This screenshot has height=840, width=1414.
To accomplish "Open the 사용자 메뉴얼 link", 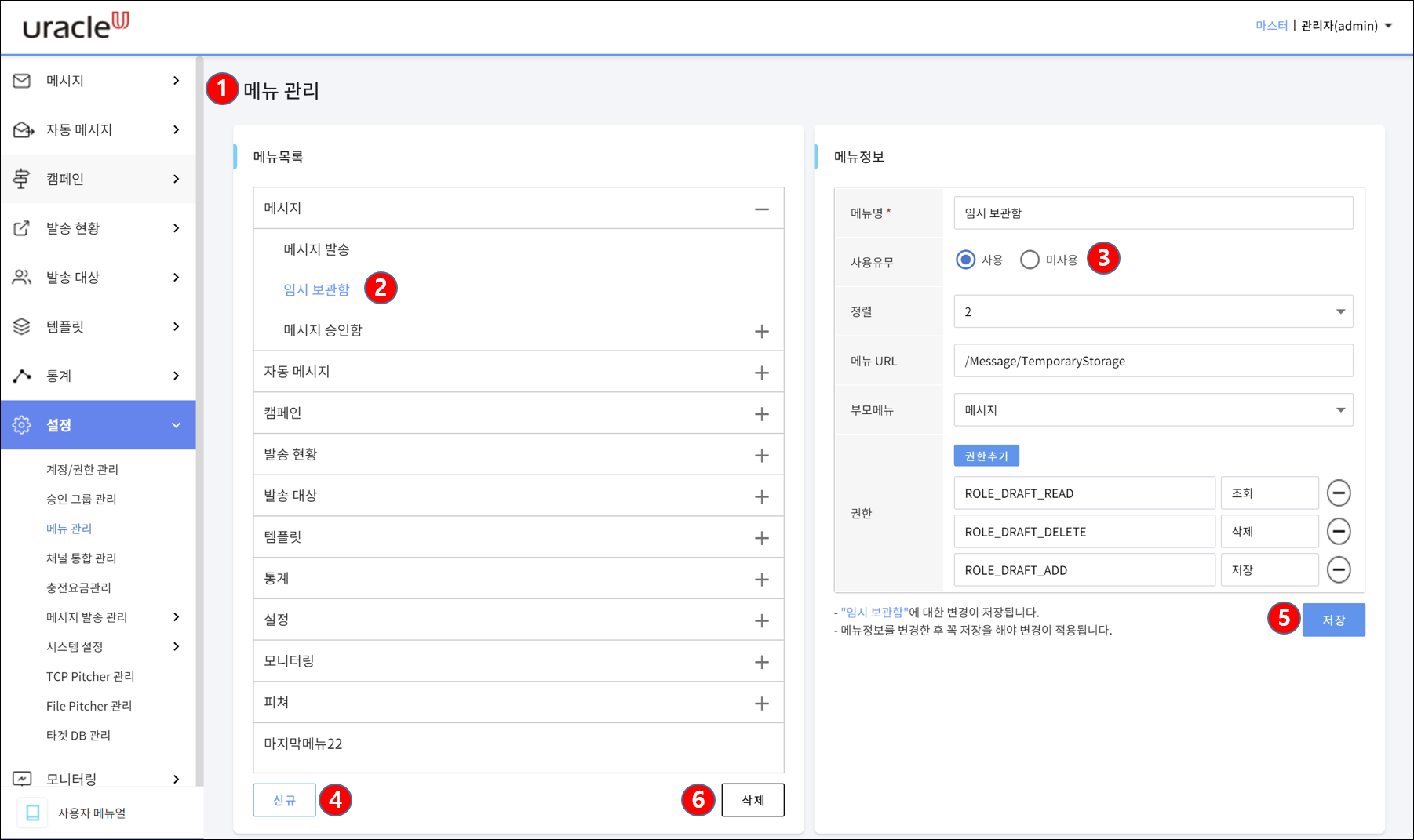I will click(x=92, y=813).
